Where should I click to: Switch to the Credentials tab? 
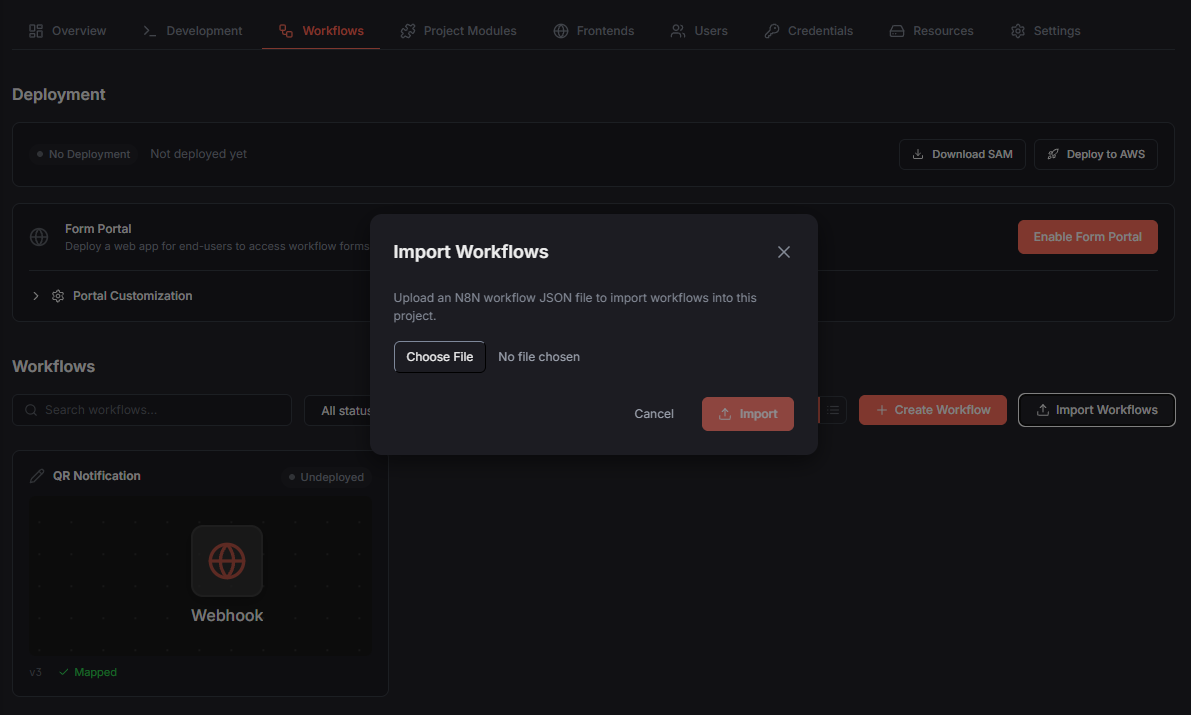tap(809, 30)
